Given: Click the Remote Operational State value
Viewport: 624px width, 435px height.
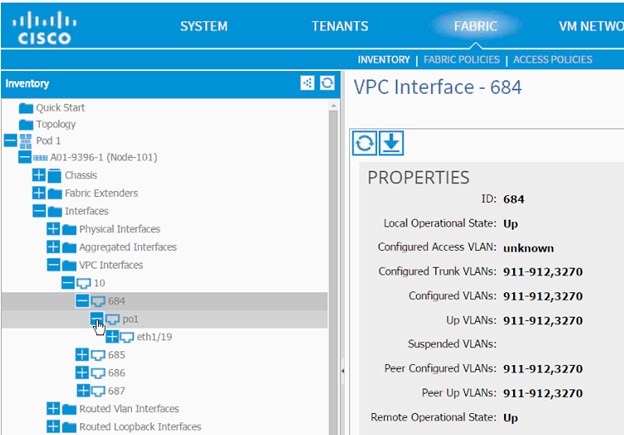Looking at the screenshot, I should [511, 418].
